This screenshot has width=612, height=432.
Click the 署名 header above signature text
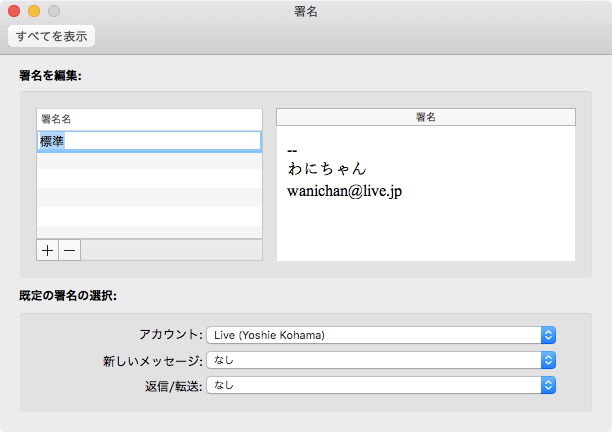pos(426,117)
